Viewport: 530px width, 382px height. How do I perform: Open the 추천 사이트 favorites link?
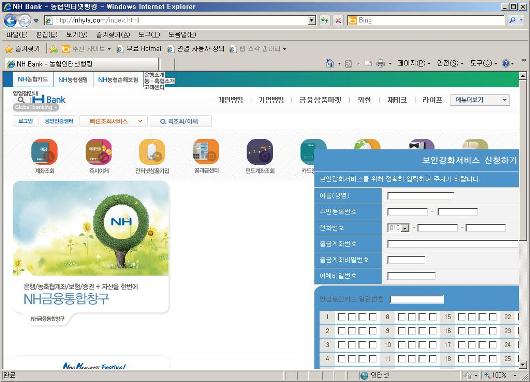pos(86,49)
